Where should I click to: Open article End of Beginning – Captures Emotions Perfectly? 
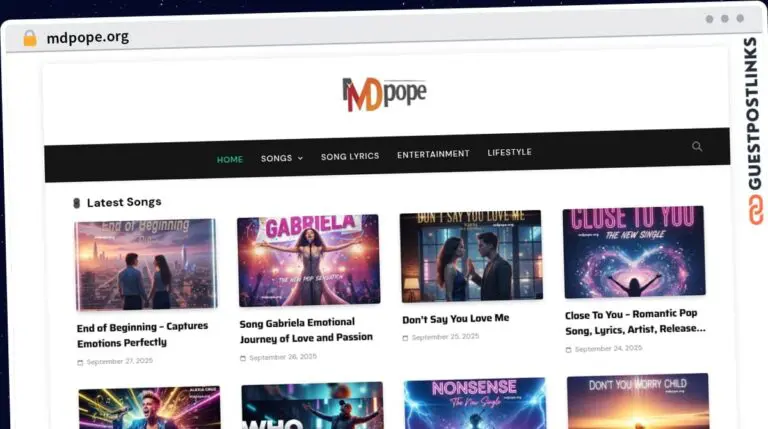tap(143, 334)
